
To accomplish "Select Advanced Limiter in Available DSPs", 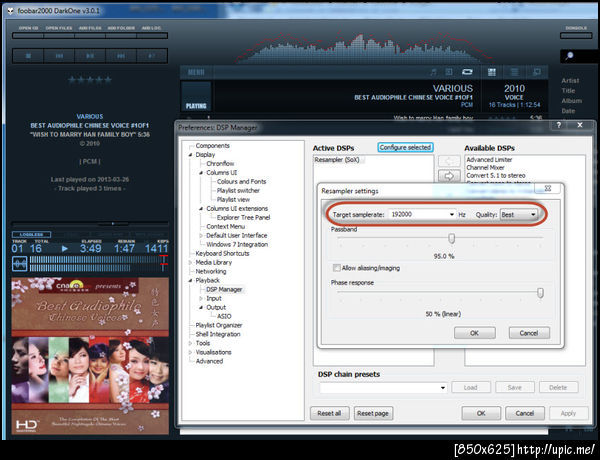I will [x=489, y=160].
